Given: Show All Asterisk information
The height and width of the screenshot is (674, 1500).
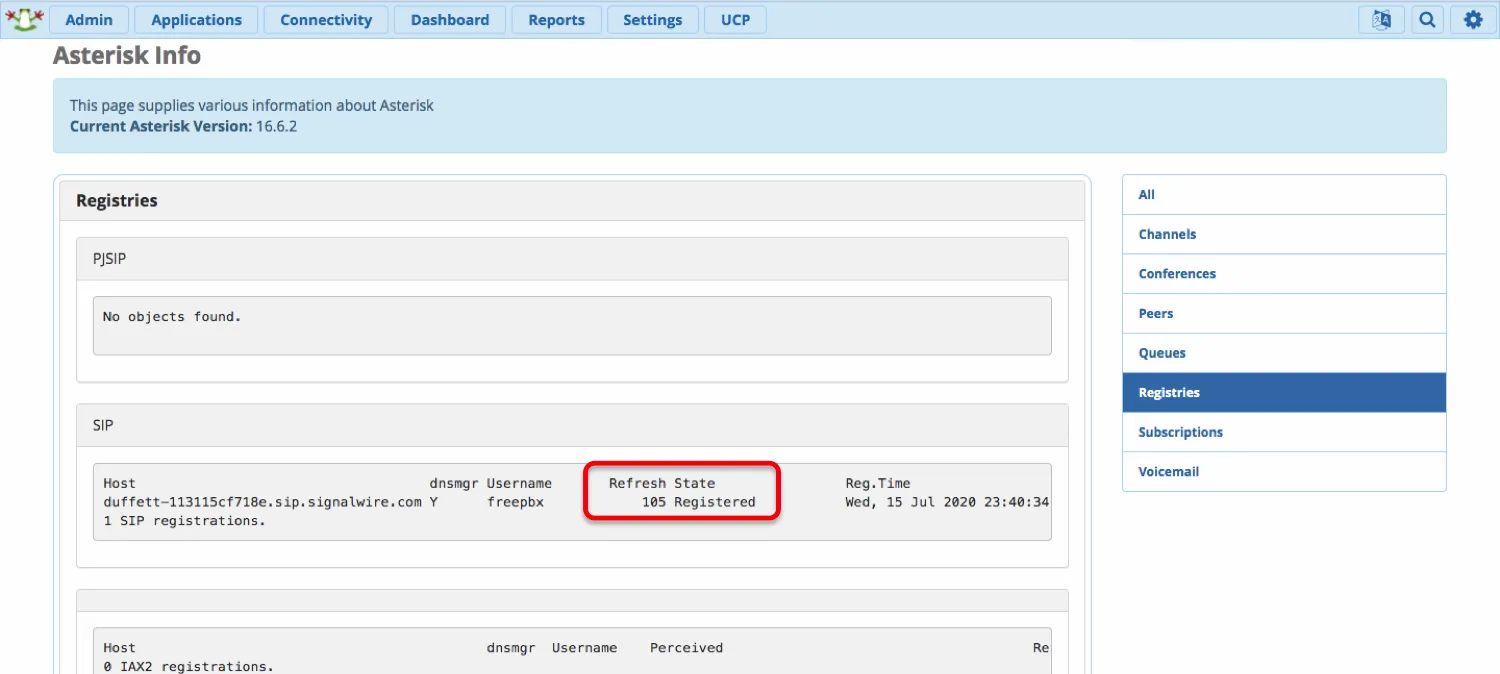Looking at the screenshot, I should pyautogui.click(x=1146, y=194).
